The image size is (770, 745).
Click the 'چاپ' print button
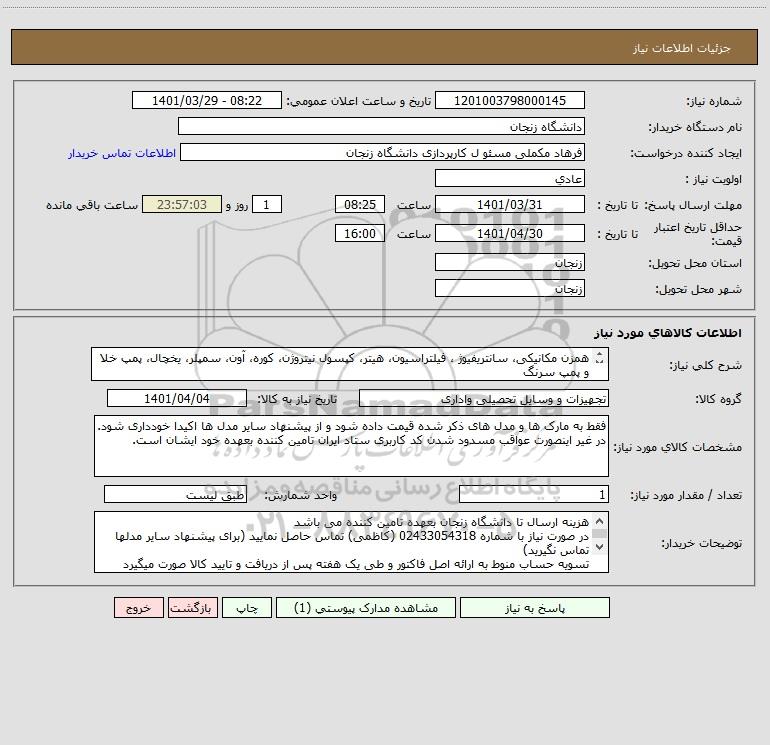(x=247, y=607)
